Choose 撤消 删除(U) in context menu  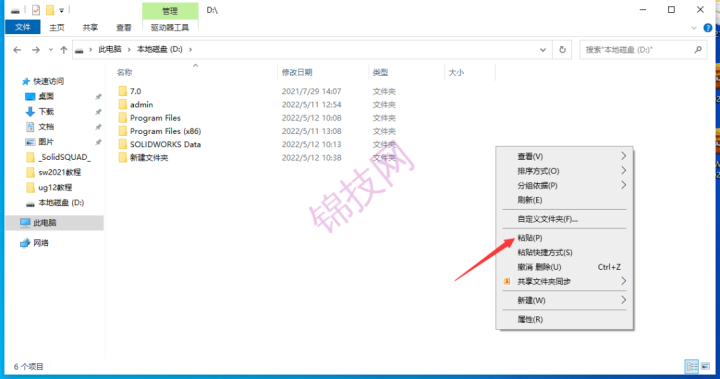(565, 267)
